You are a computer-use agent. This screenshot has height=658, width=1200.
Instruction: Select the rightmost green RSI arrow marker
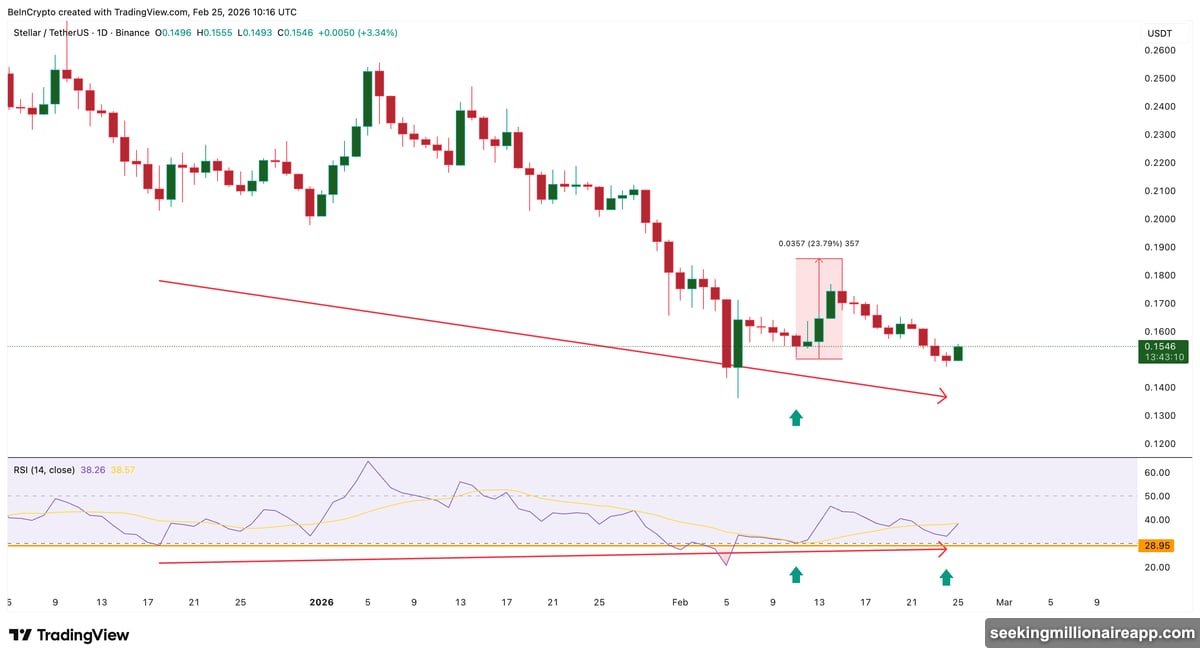point(947,576)
